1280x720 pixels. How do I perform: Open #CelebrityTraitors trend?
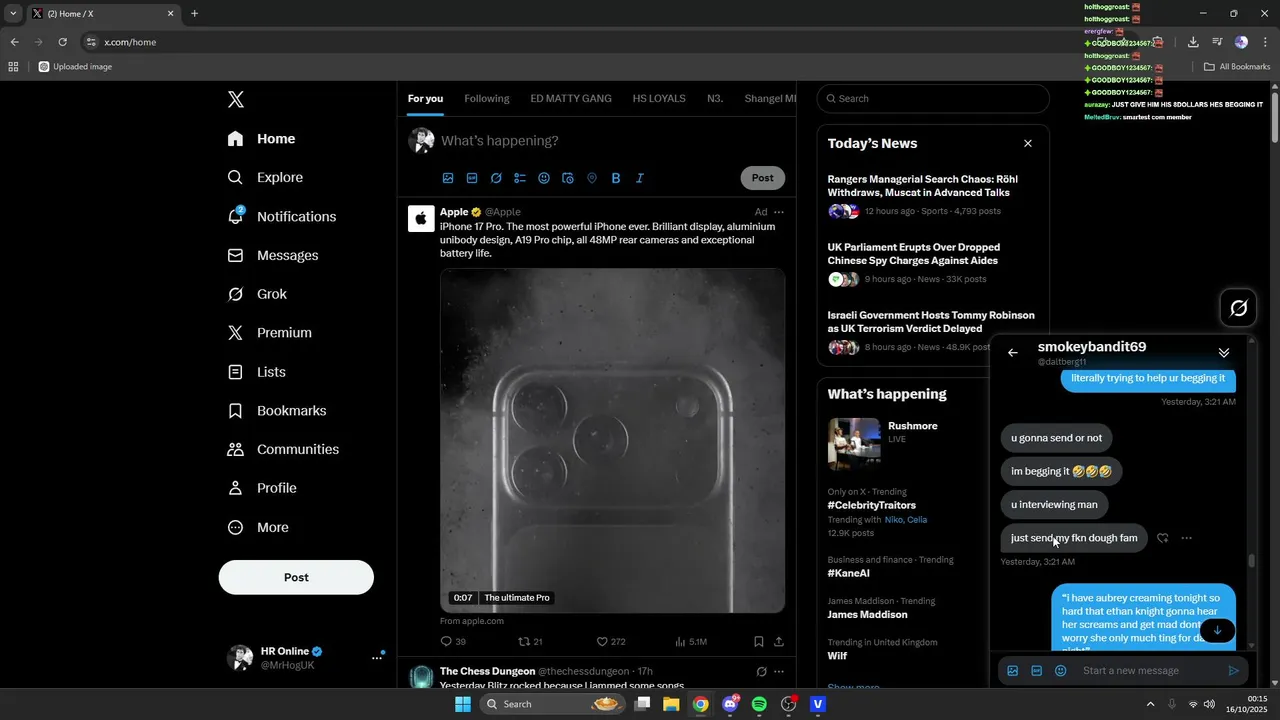tap(872, 505)
